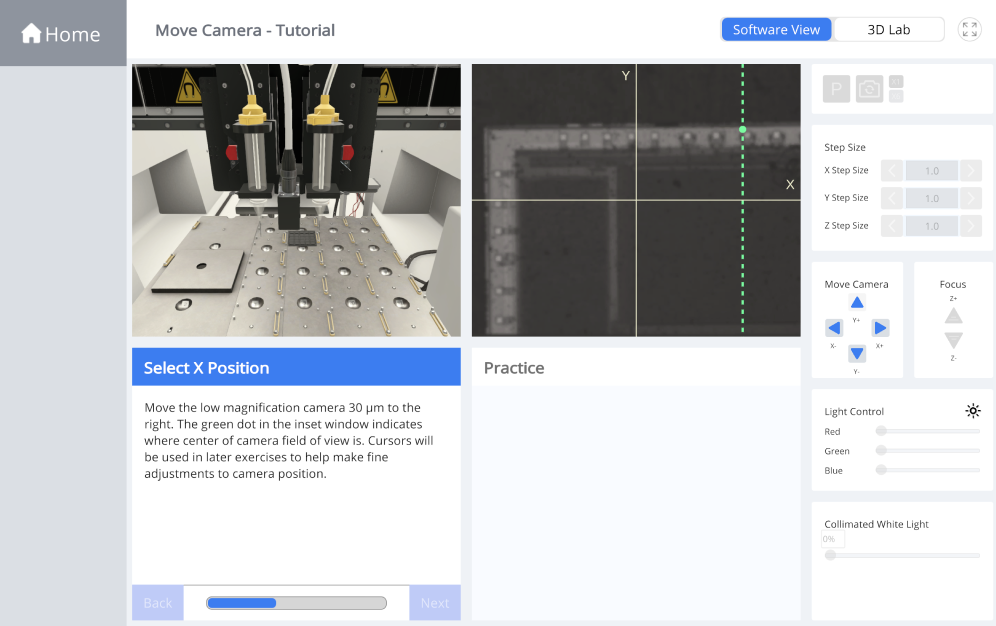Increase X Step Size with right chevron
The width and height of the screenshot is (996, 626).
coord(971,171)
